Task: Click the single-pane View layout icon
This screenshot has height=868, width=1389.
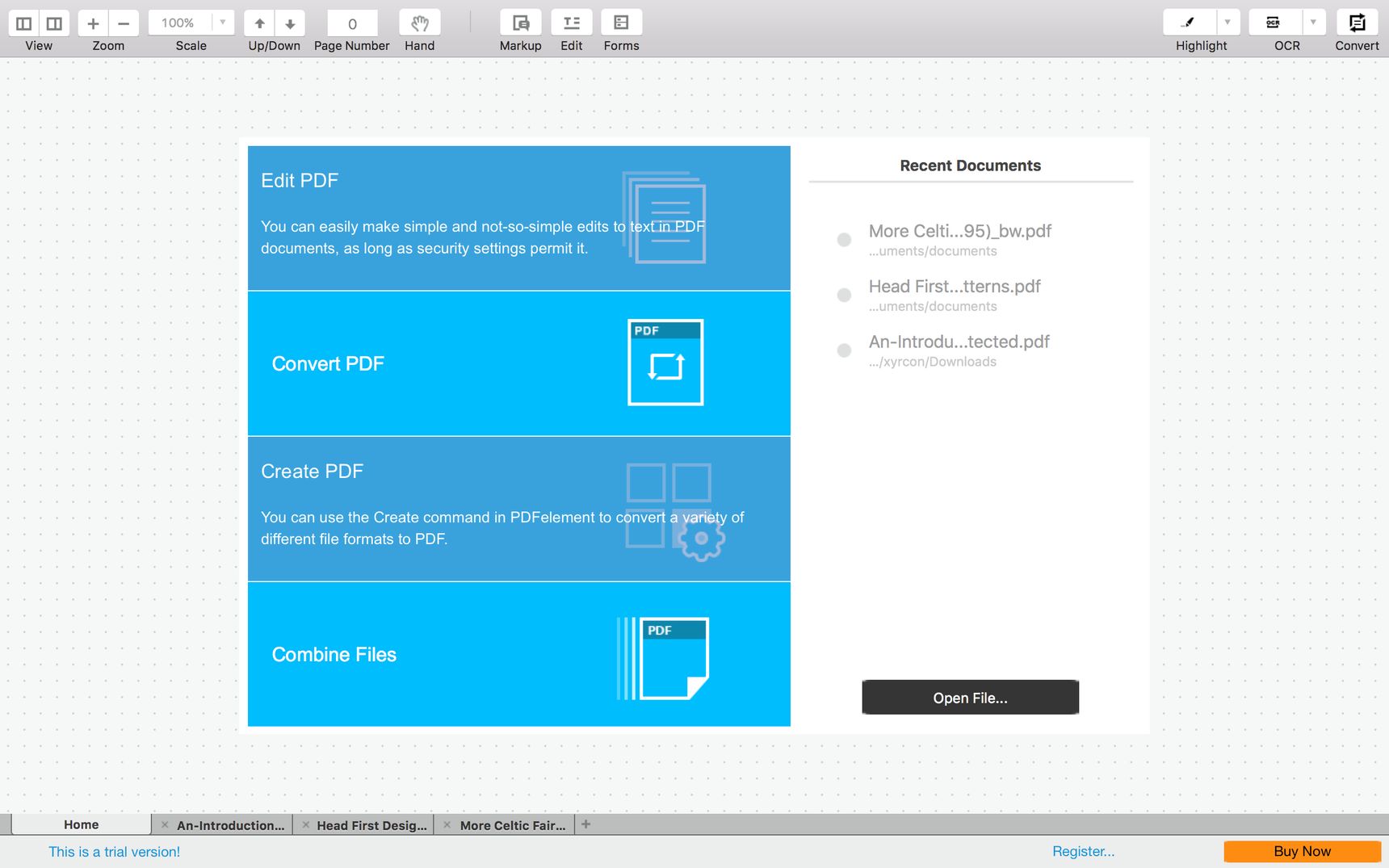Action: click(x=23, y=23)
